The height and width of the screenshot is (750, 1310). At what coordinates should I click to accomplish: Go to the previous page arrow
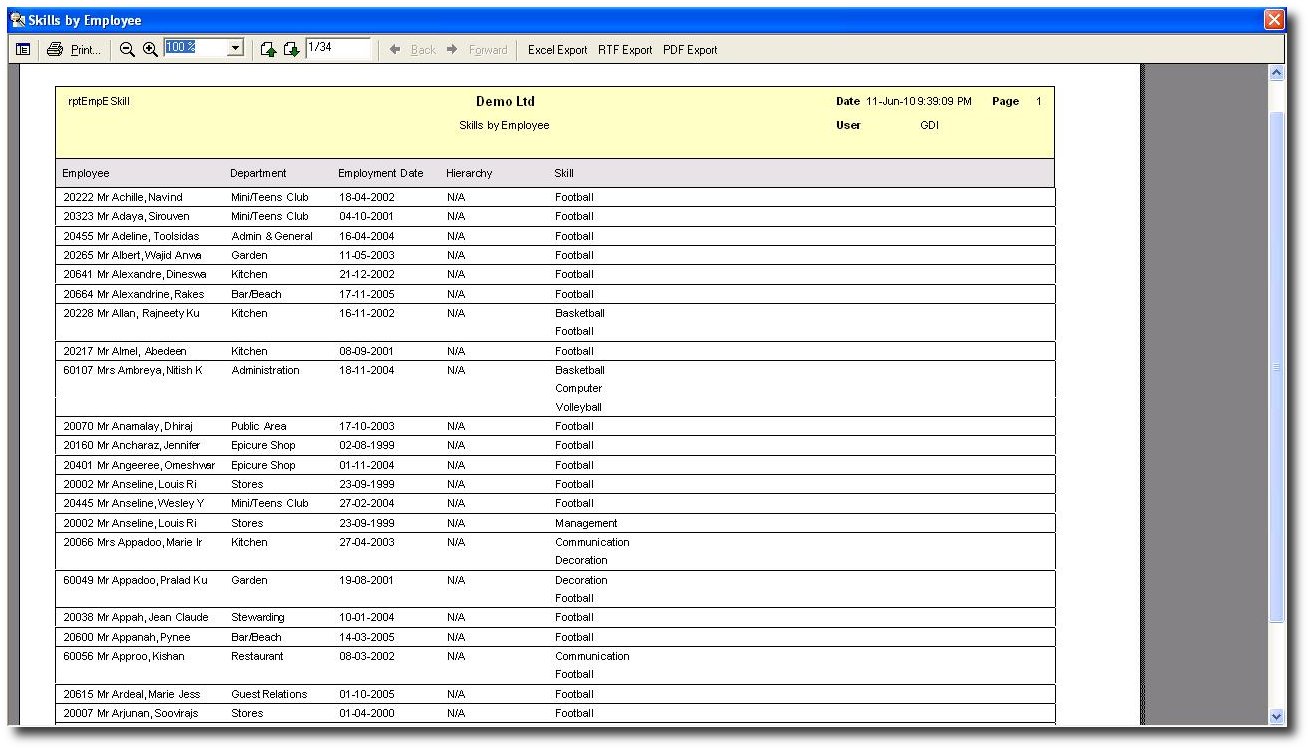coord(268,50)
